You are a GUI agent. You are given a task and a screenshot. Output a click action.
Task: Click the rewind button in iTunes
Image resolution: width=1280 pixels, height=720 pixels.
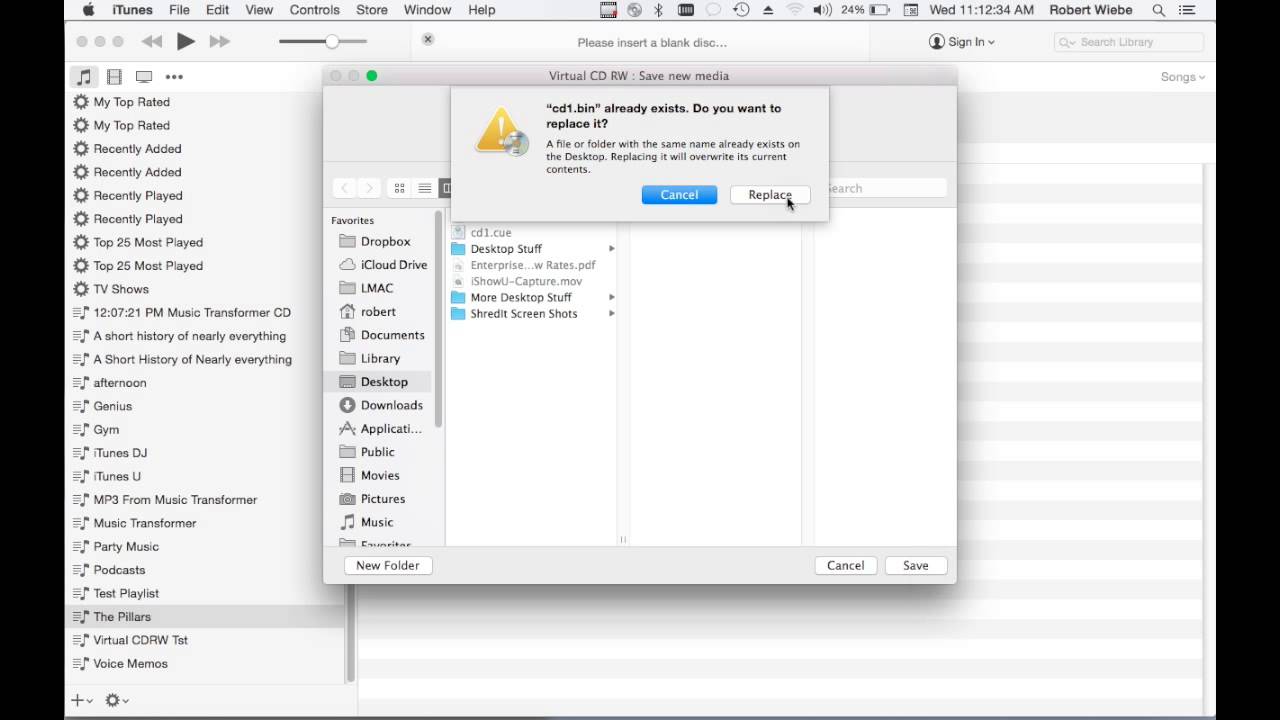(x=152, y=41)
